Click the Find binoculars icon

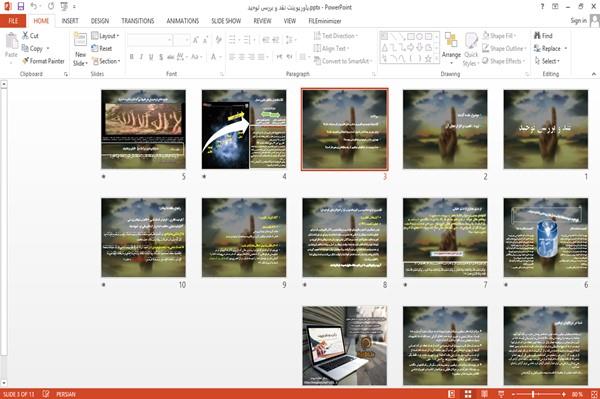pos(537,36)
